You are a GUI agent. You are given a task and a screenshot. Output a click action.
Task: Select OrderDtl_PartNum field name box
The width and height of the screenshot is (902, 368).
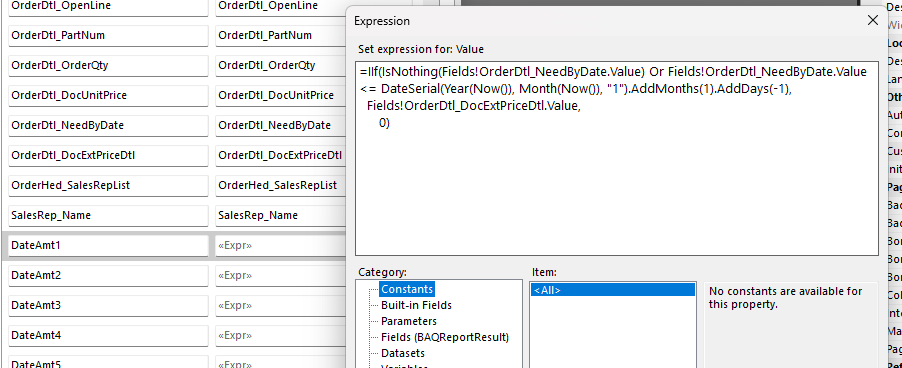tap(108, 36)
